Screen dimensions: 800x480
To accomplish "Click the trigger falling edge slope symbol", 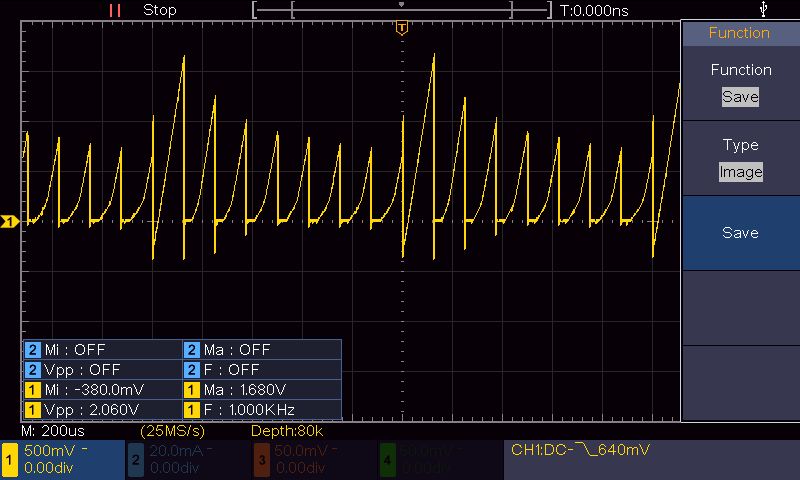I will coord(586,449).
